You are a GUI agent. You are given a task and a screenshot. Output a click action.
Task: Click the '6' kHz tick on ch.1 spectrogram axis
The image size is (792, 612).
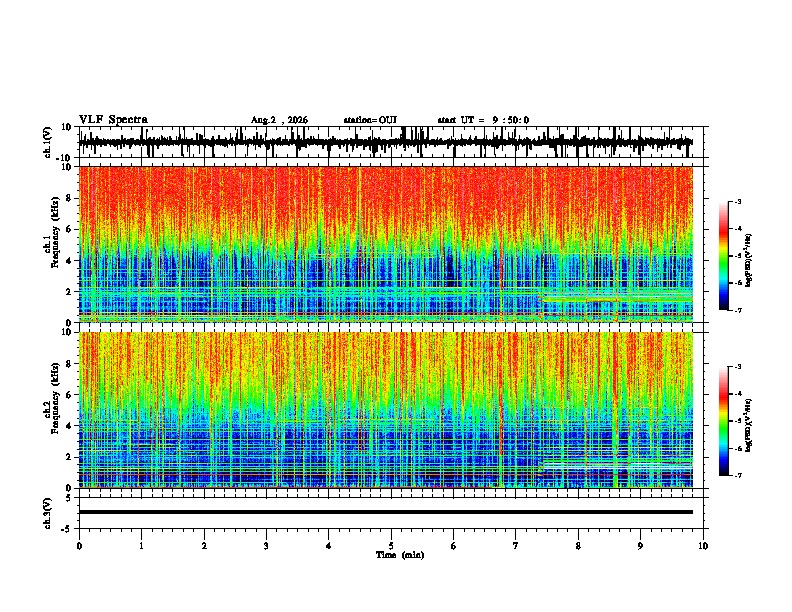pos(69,229)
